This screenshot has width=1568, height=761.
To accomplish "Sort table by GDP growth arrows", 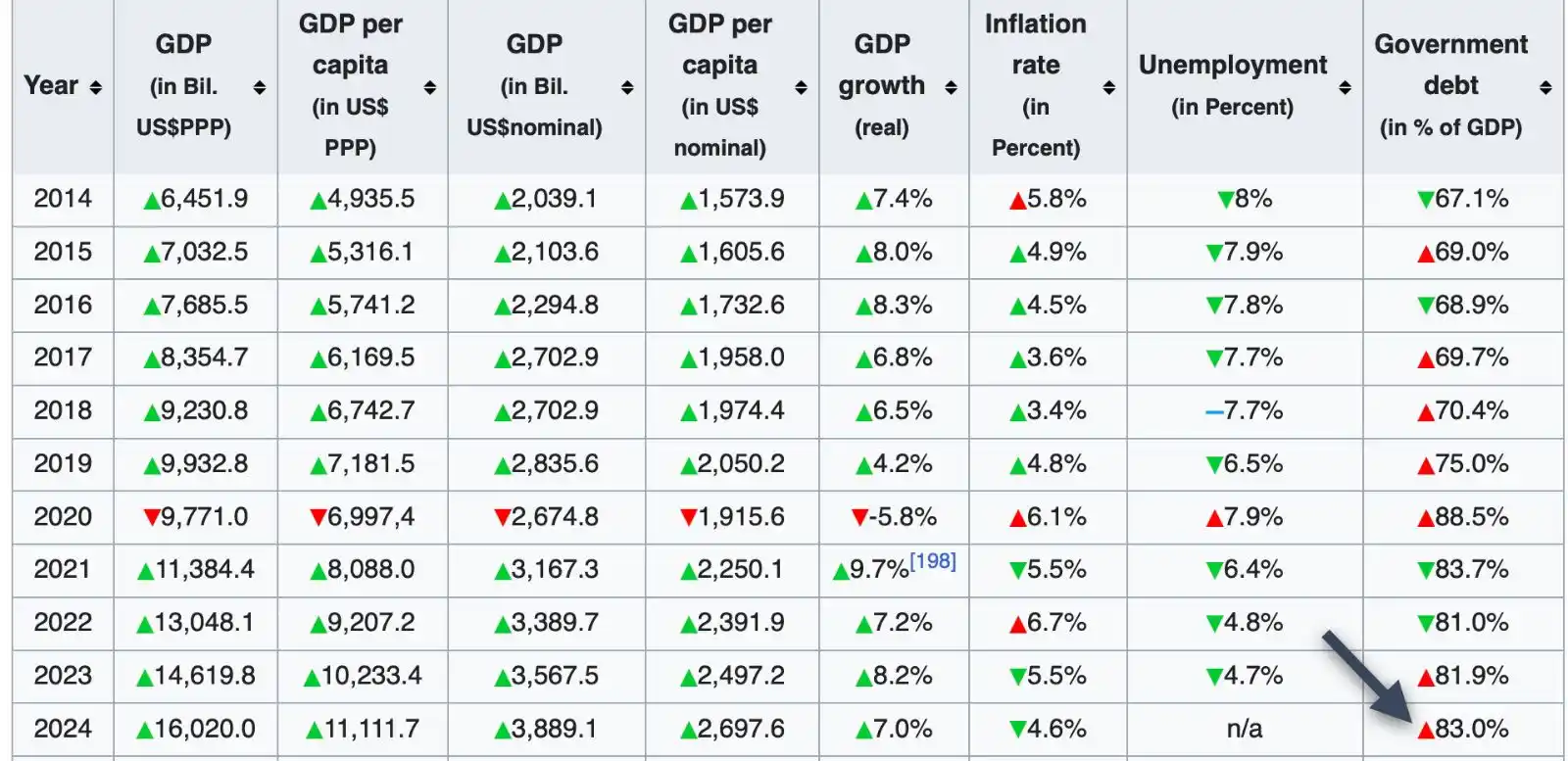I will (951, 88).
